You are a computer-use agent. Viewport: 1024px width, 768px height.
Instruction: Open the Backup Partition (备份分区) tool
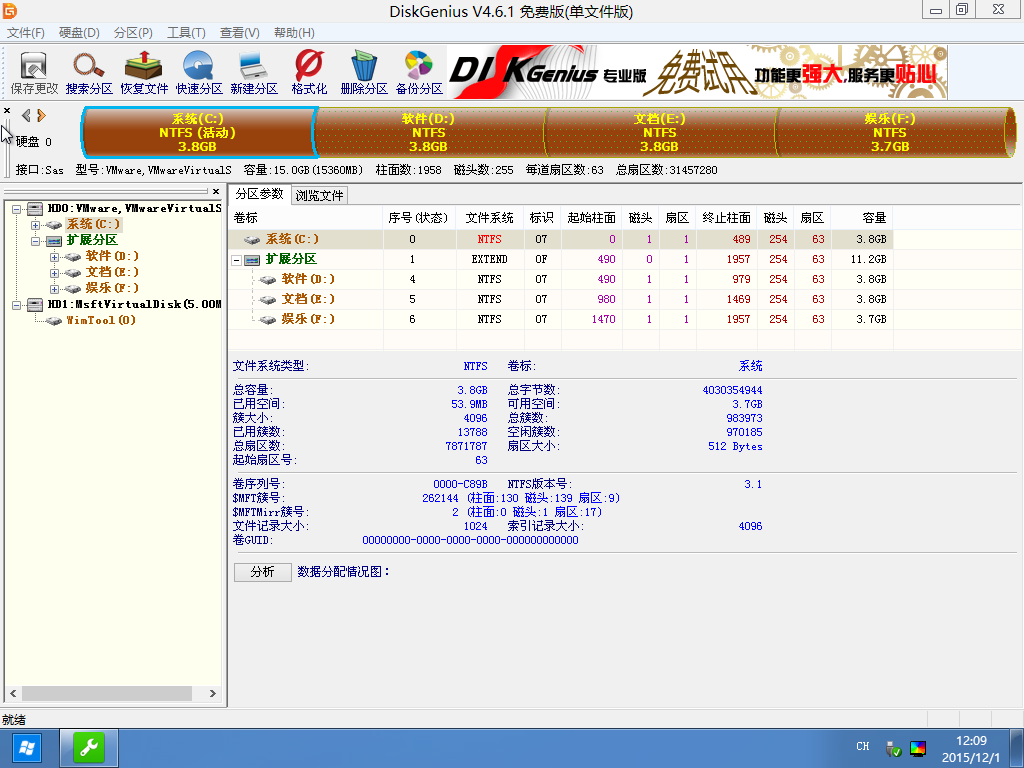click(x=419, y=72)
